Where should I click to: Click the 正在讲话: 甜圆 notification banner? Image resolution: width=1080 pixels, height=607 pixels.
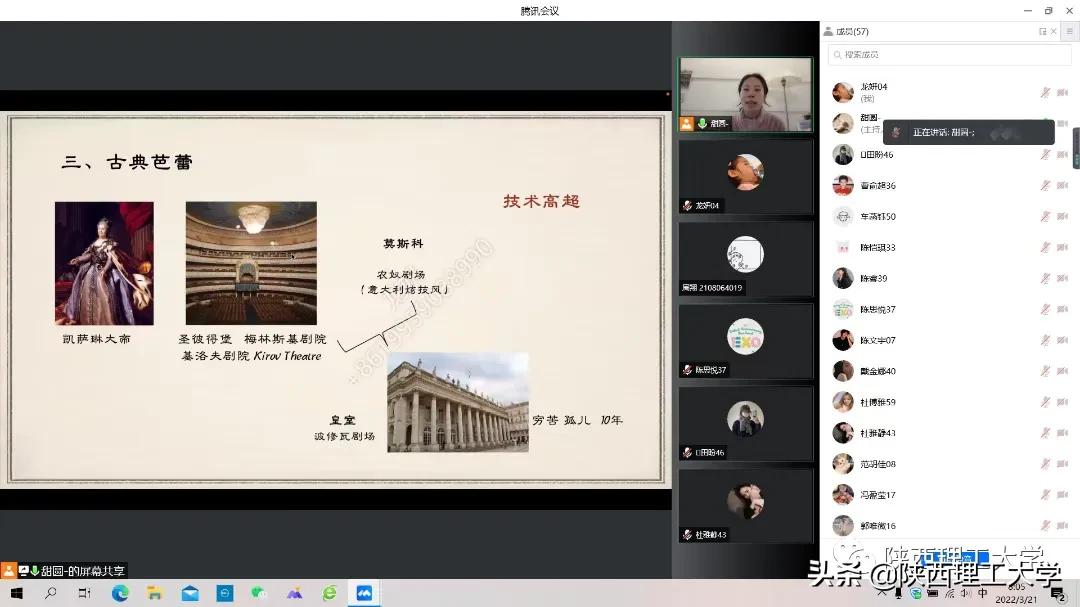point(966,131)
